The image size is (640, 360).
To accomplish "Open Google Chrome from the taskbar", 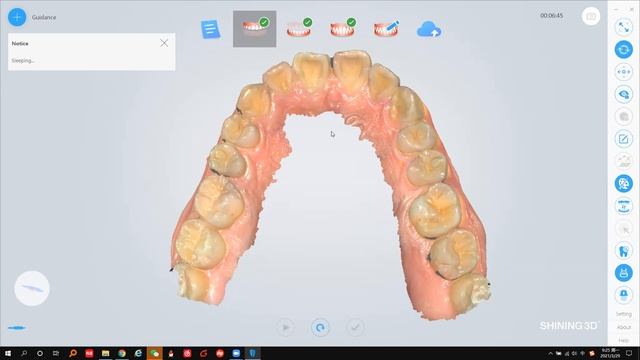I will coord(122,353).
